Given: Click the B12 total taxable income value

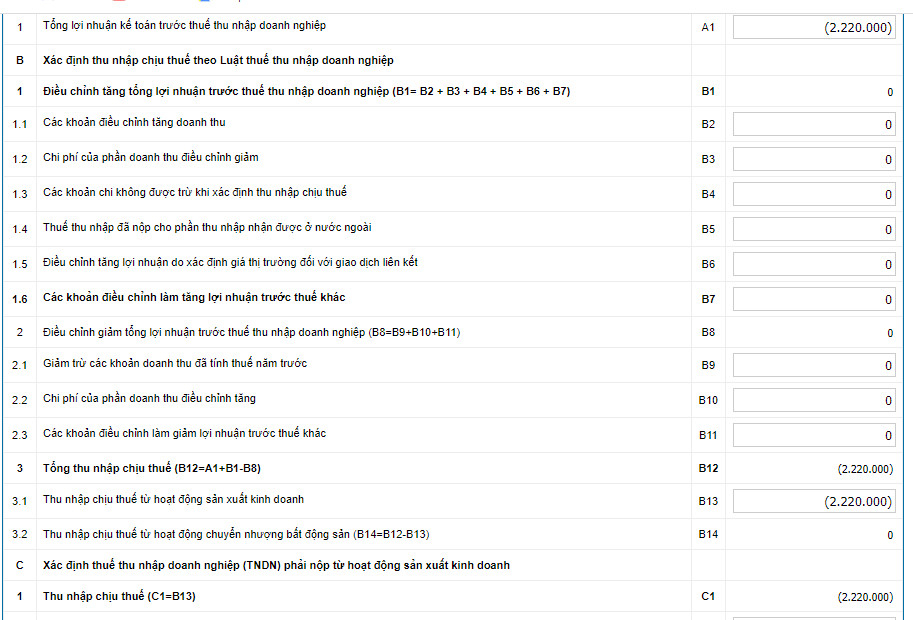Looking at the screenshot, I should click(x=865, y=469).
